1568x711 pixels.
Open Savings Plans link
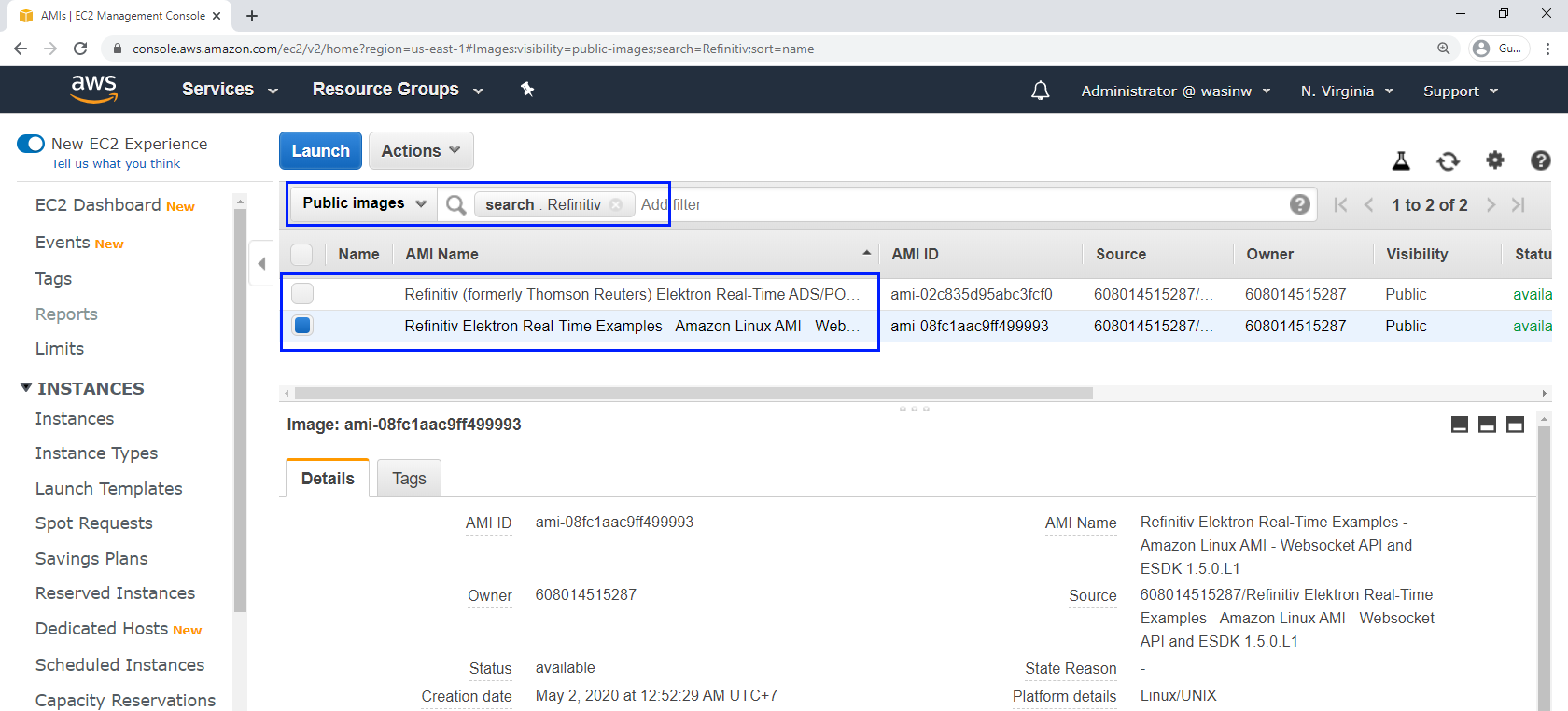91,559
